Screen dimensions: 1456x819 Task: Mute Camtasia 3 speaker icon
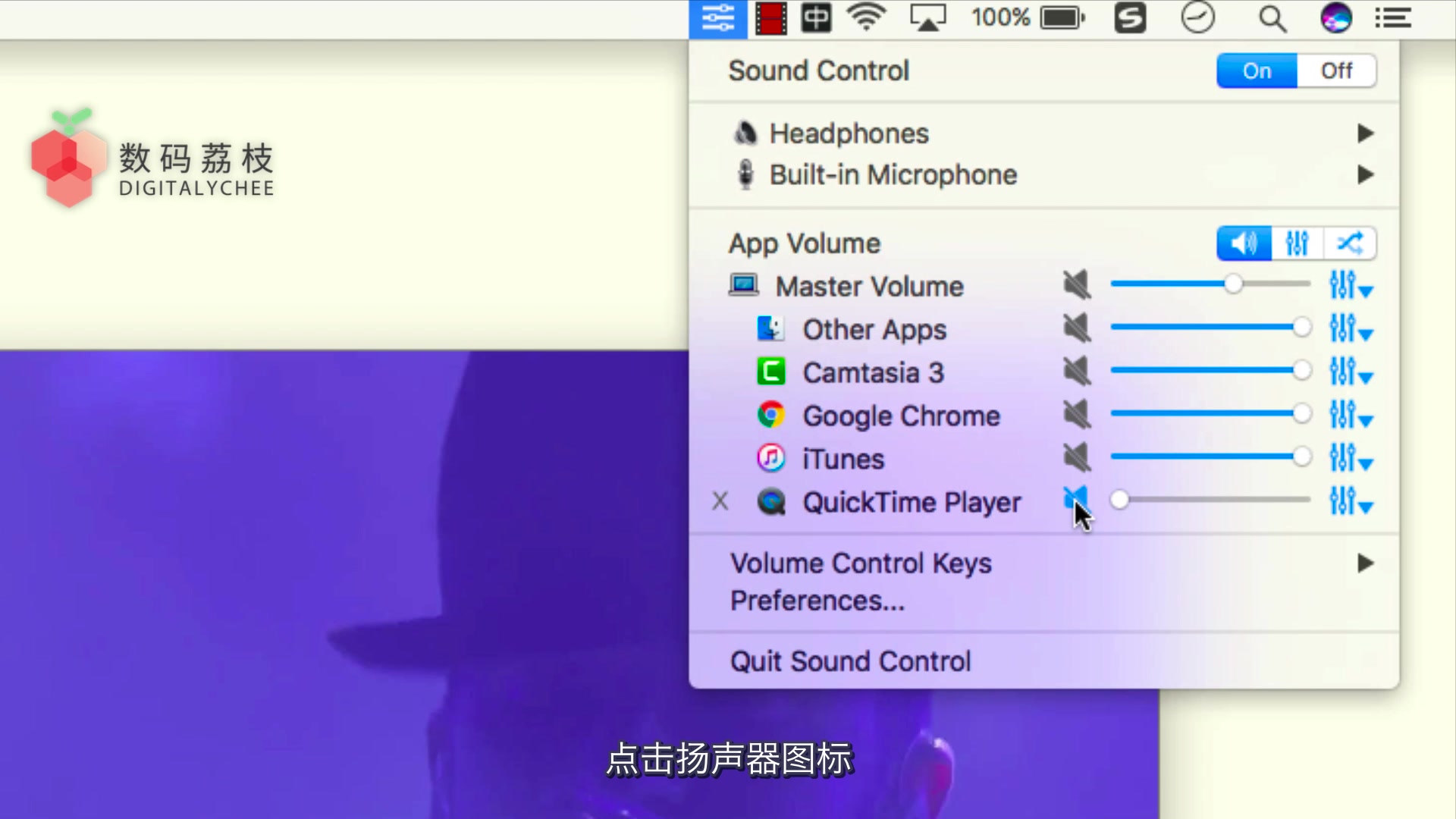tap(1077, 372)
